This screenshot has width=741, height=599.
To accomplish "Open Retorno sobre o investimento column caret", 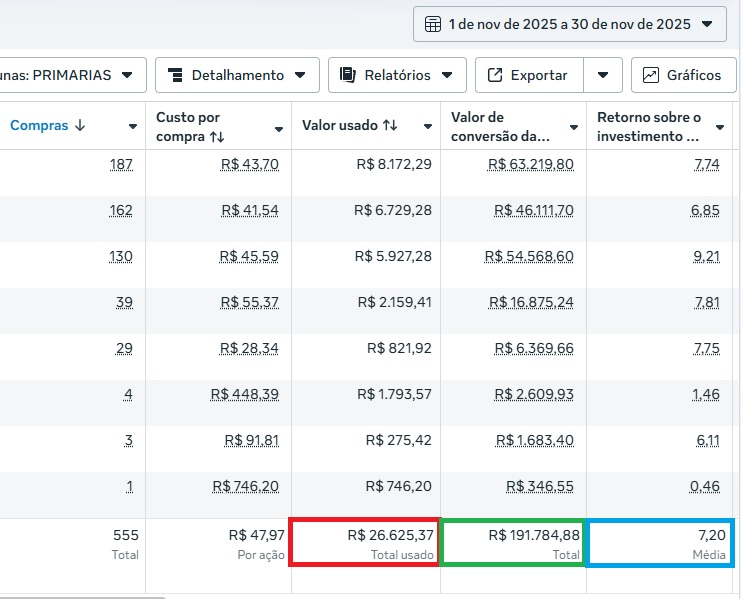I will (x=720, y=127).
